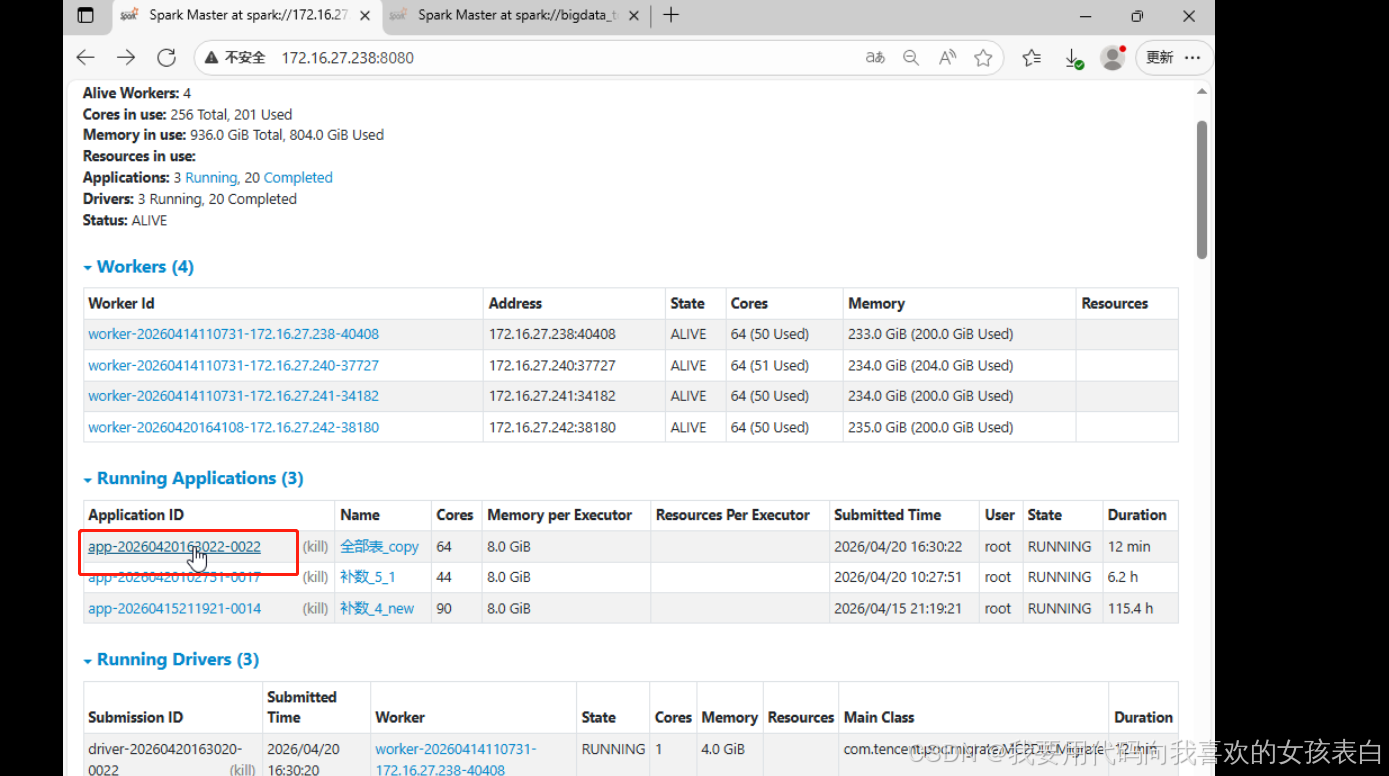This screenshot has height=776, width=1389.
Task: Open worker 172.16.27.240-37727 link
Action: 233,365
